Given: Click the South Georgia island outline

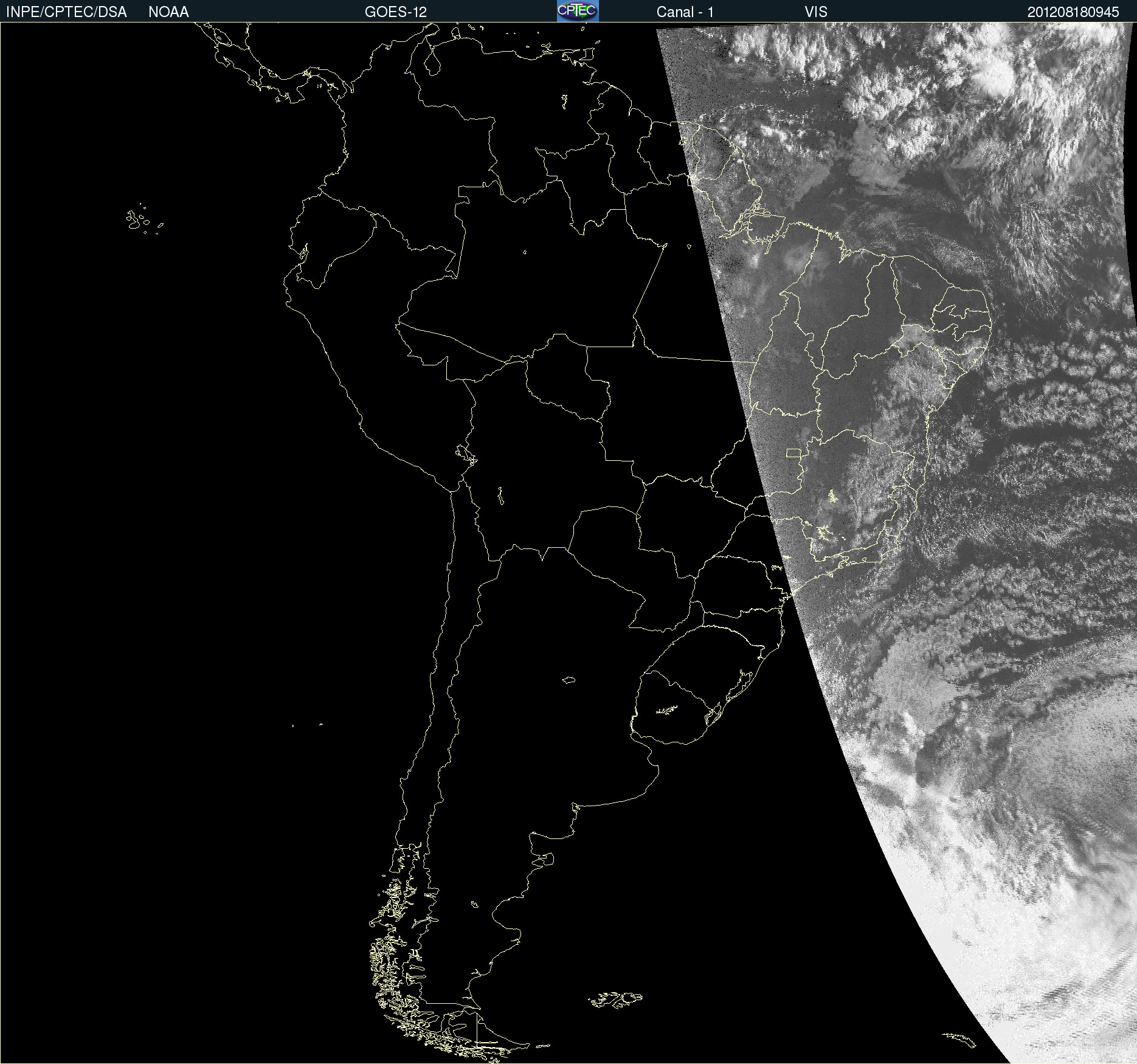Looking at the screenshot, I should click(x=959, y=1038).
